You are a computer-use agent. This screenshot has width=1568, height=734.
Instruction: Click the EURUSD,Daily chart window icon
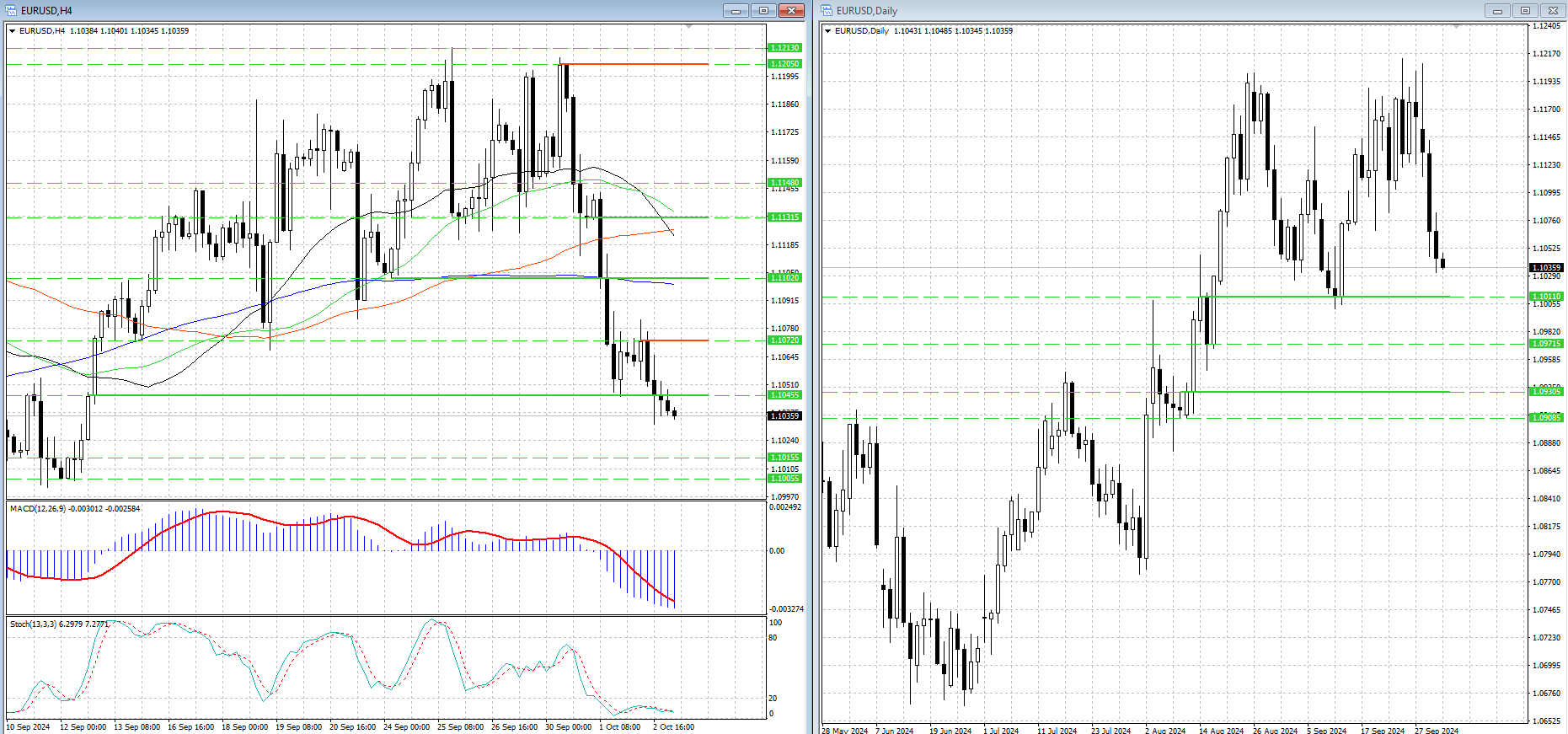point(827,11)
